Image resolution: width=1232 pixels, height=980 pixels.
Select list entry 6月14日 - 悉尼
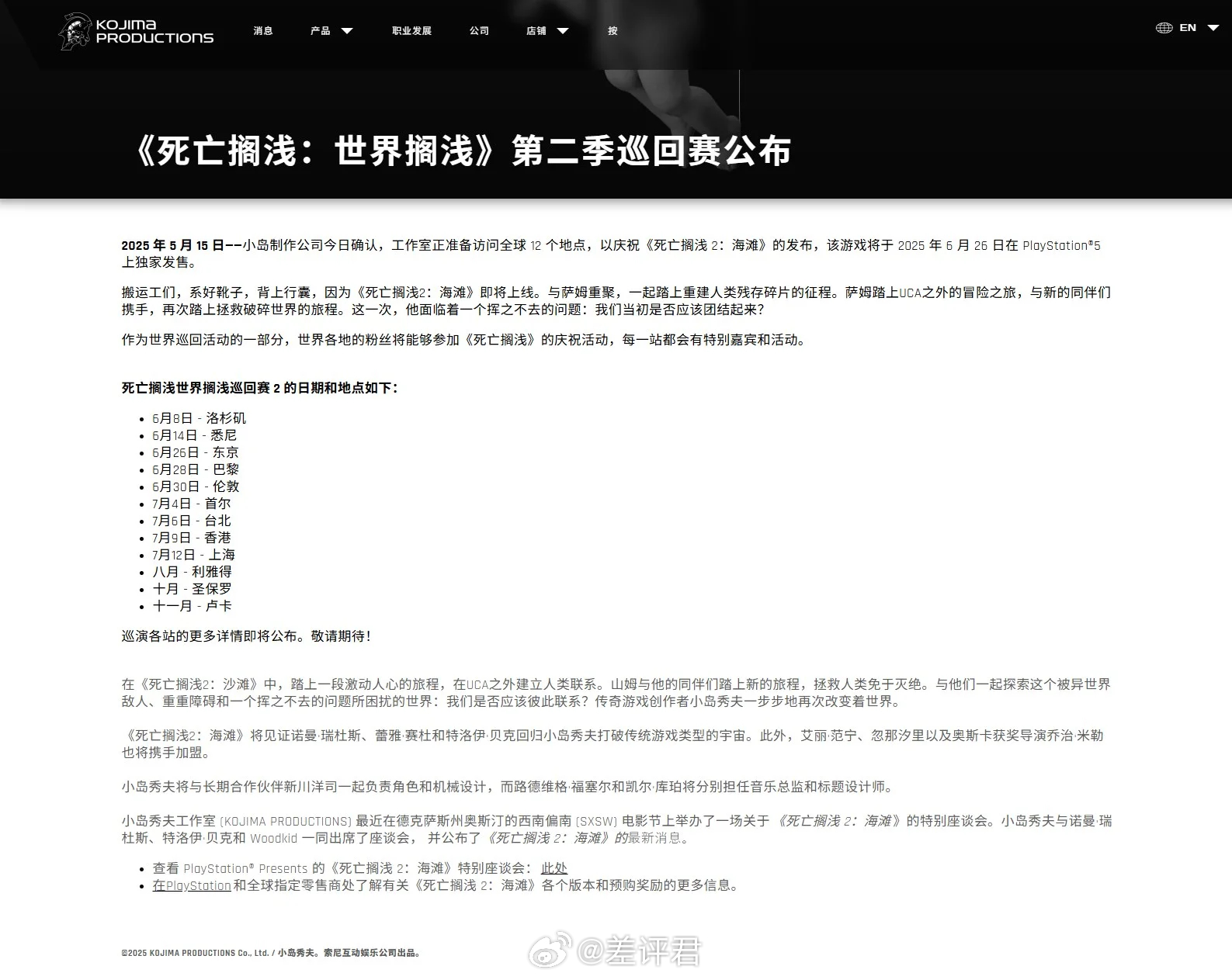pos(194,435)
